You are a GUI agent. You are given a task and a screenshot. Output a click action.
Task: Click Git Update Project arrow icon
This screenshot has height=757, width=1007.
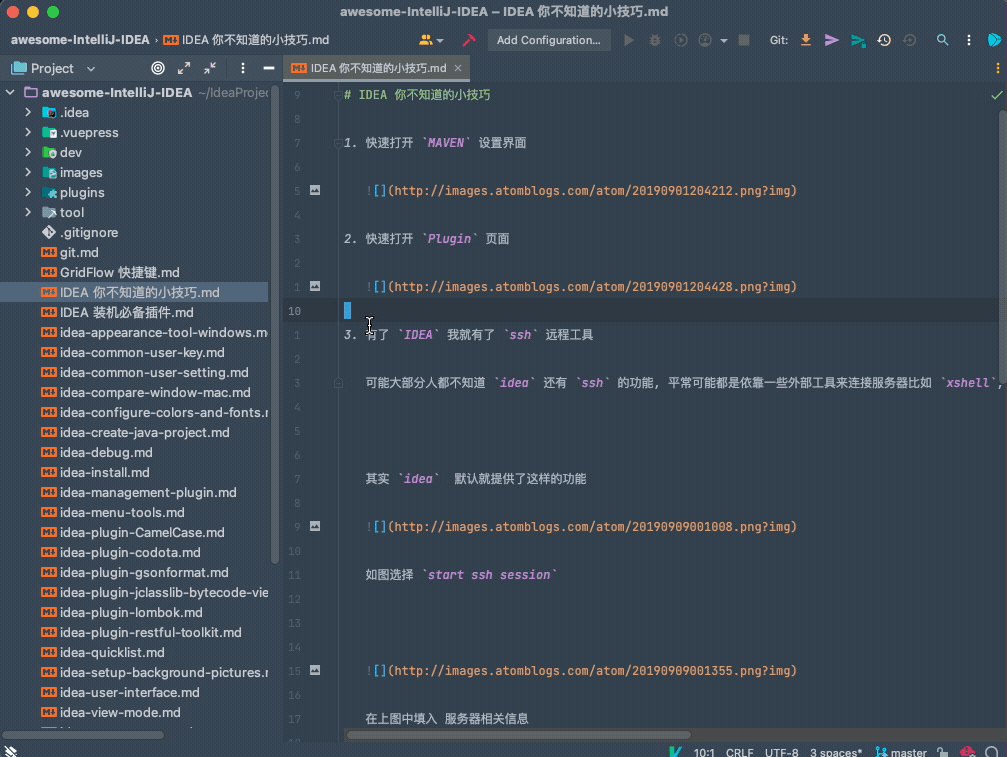click(x=805, y=40)
